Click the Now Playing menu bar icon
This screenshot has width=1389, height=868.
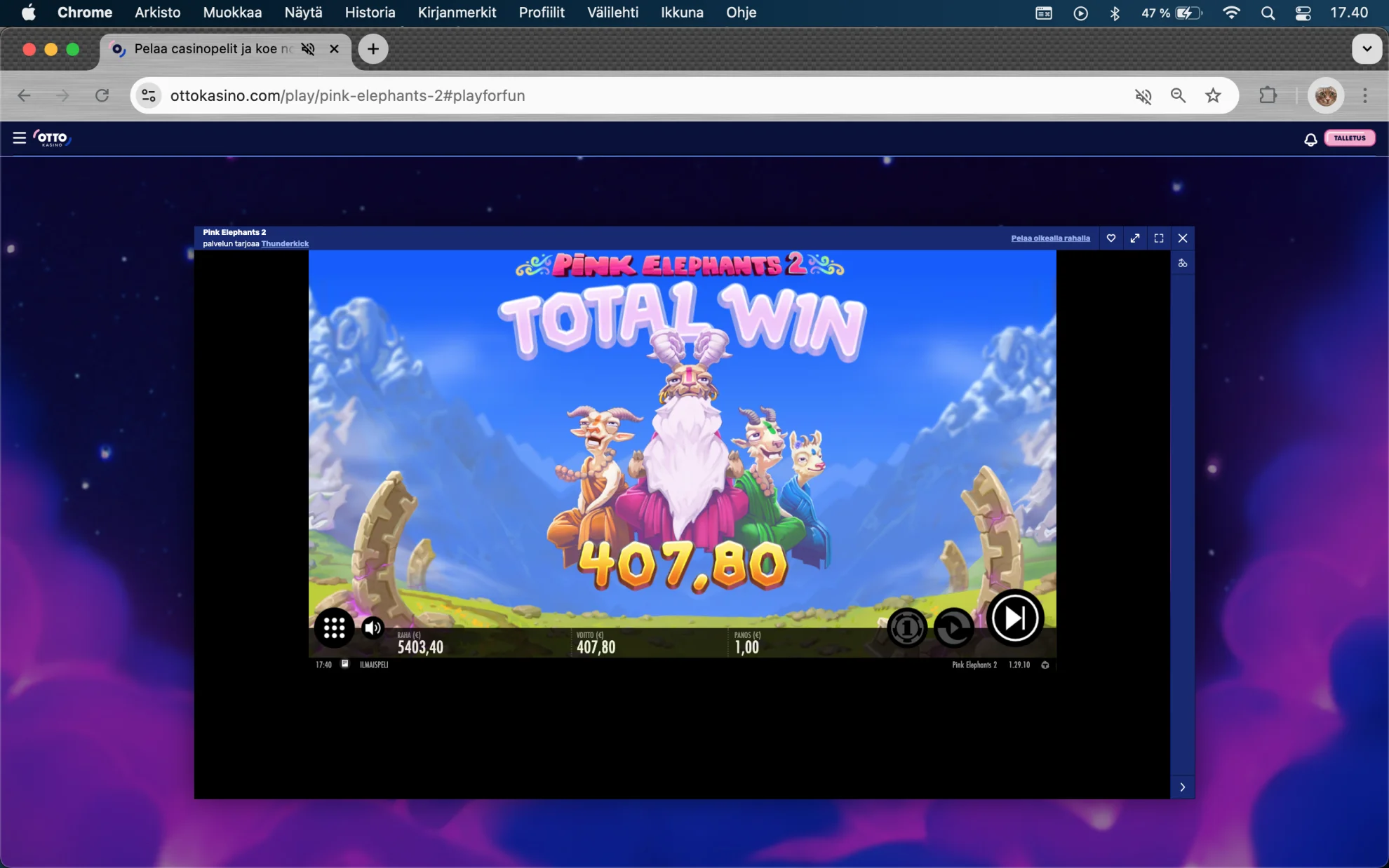[x=1080, y=13]
